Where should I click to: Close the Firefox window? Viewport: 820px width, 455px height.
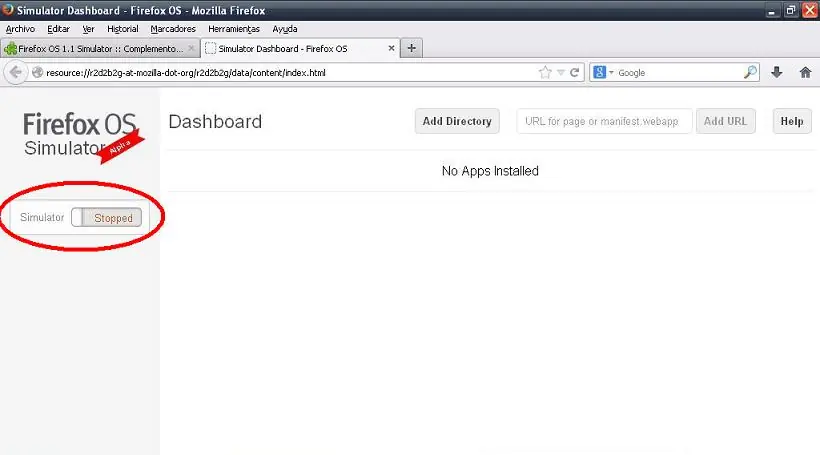pyautogui.click(x=810, y=10)
